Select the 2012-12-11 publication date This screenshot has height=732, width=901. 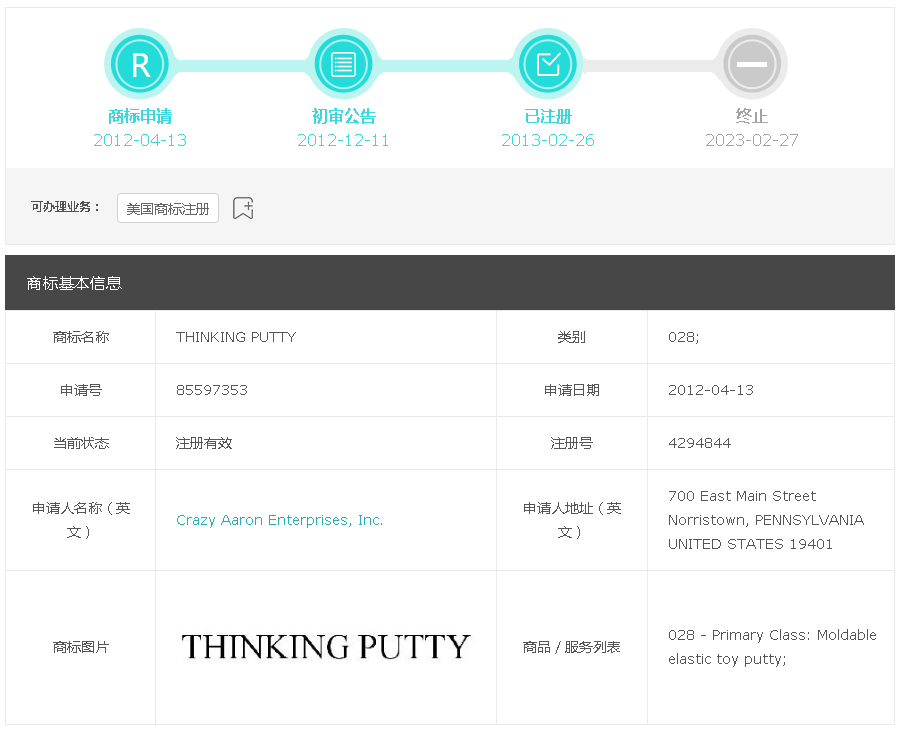pyautogui.click(x=343, y=140)
